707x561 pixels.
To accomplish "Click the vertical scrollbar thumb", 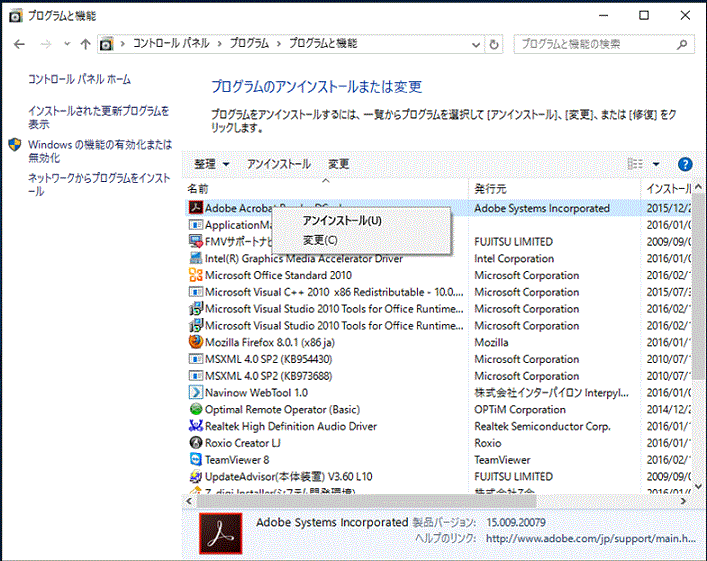I will click(x=698, y=287).
